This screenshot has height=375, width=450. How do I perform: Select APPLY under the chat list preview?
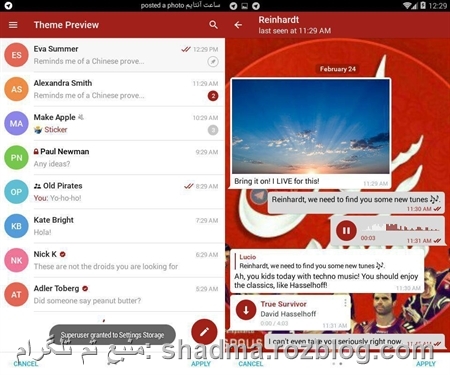pyautogui.click(x=201, y=364)
